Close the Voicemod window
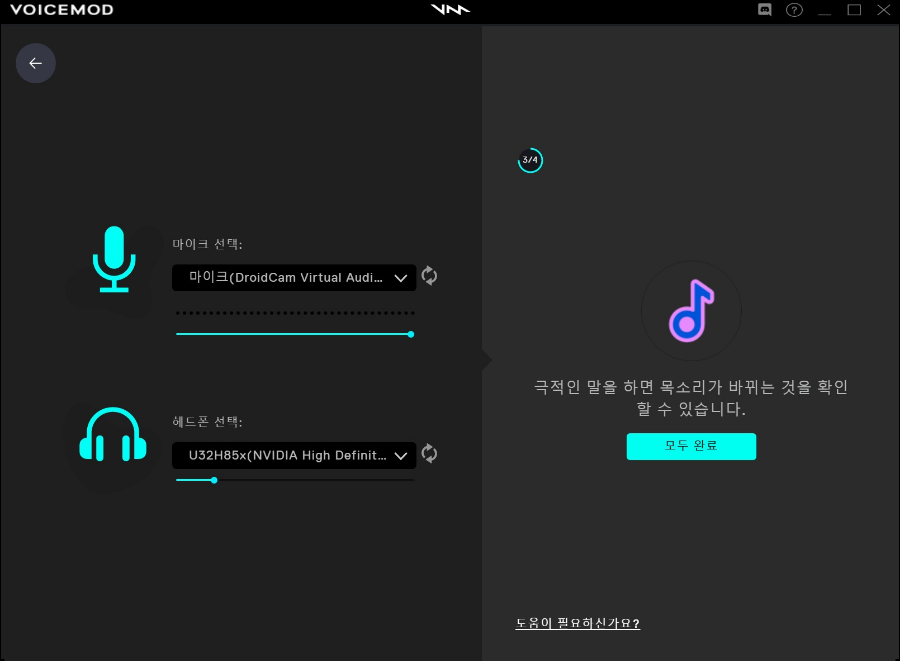The height and width of the screenshot is (661, 900). (x=884, y=10)
